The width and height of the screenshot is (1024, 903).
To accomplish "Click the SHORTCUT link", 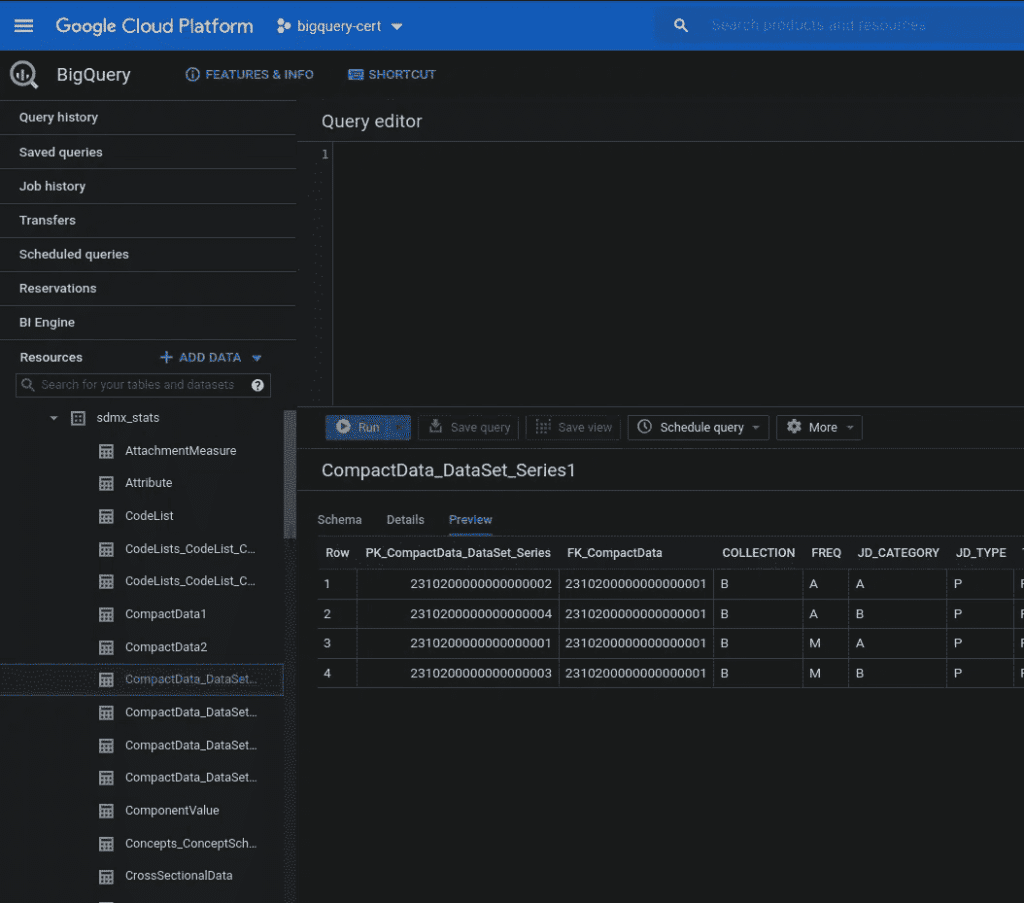I will click(x=392, y=74).
